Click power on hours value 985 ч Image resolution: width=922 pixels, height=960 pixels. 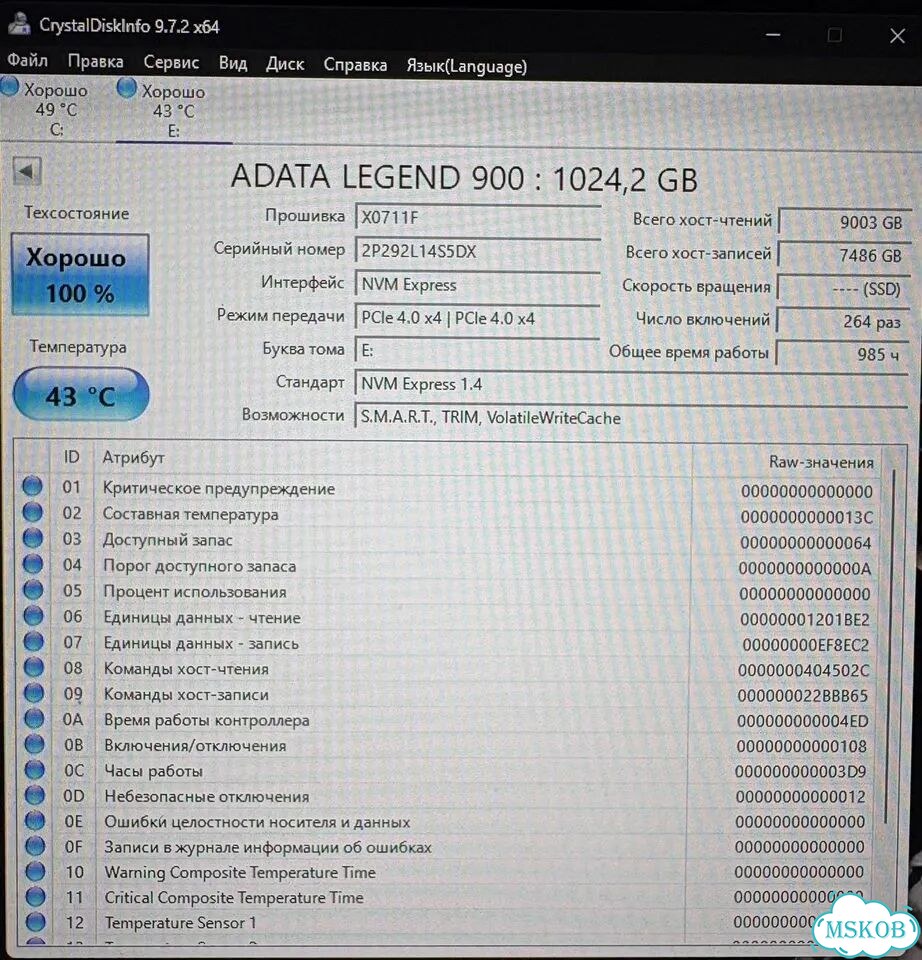(841, 354)
